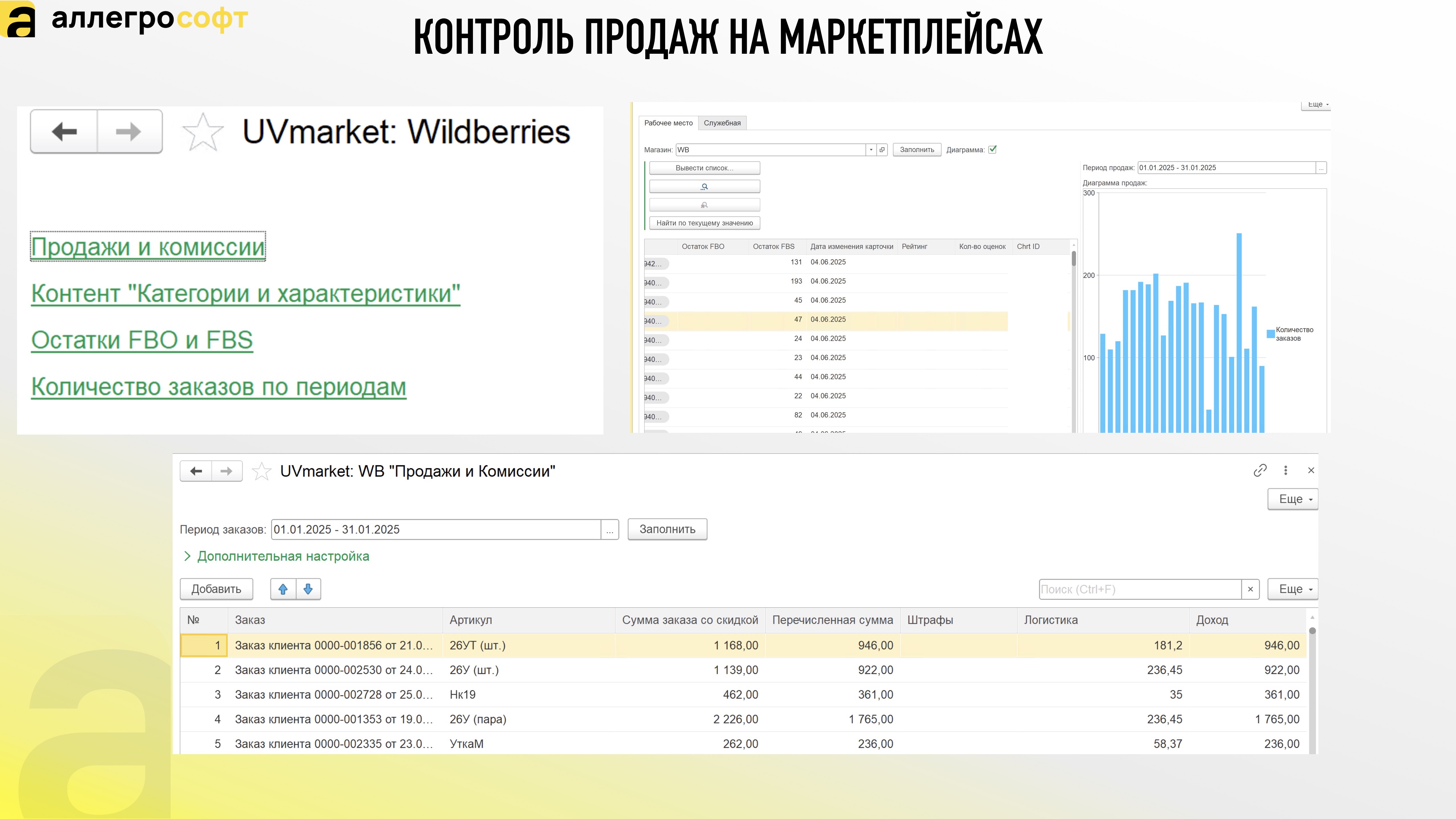Screen dimensions: 1456x819
Task: Close the Продажи и Комиссии window
Action: (1311, 470)
